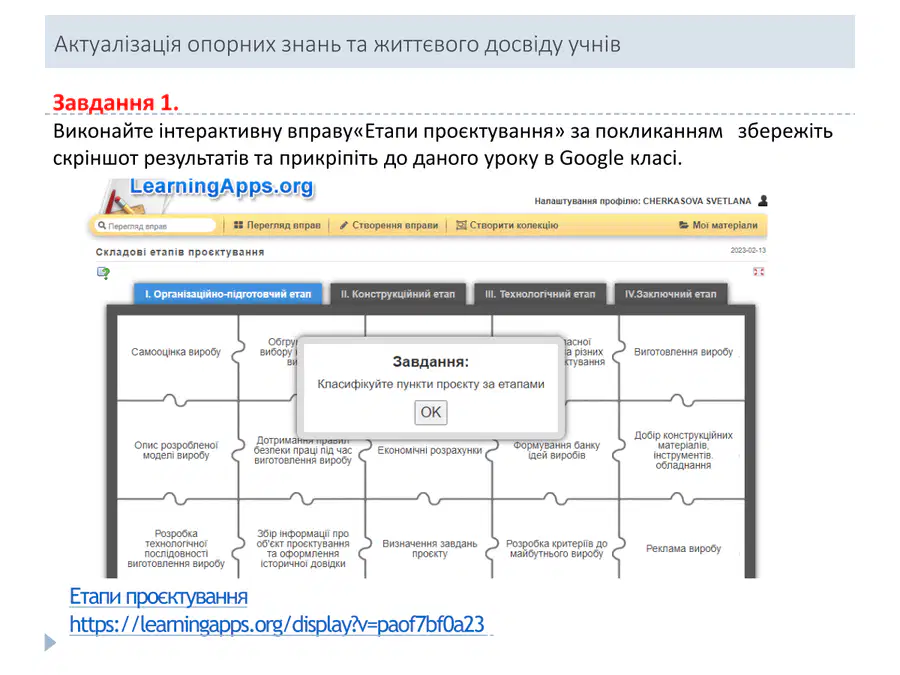
Task: Click the Розробка технологічної послідовності piece
Action: click(176, 549)
